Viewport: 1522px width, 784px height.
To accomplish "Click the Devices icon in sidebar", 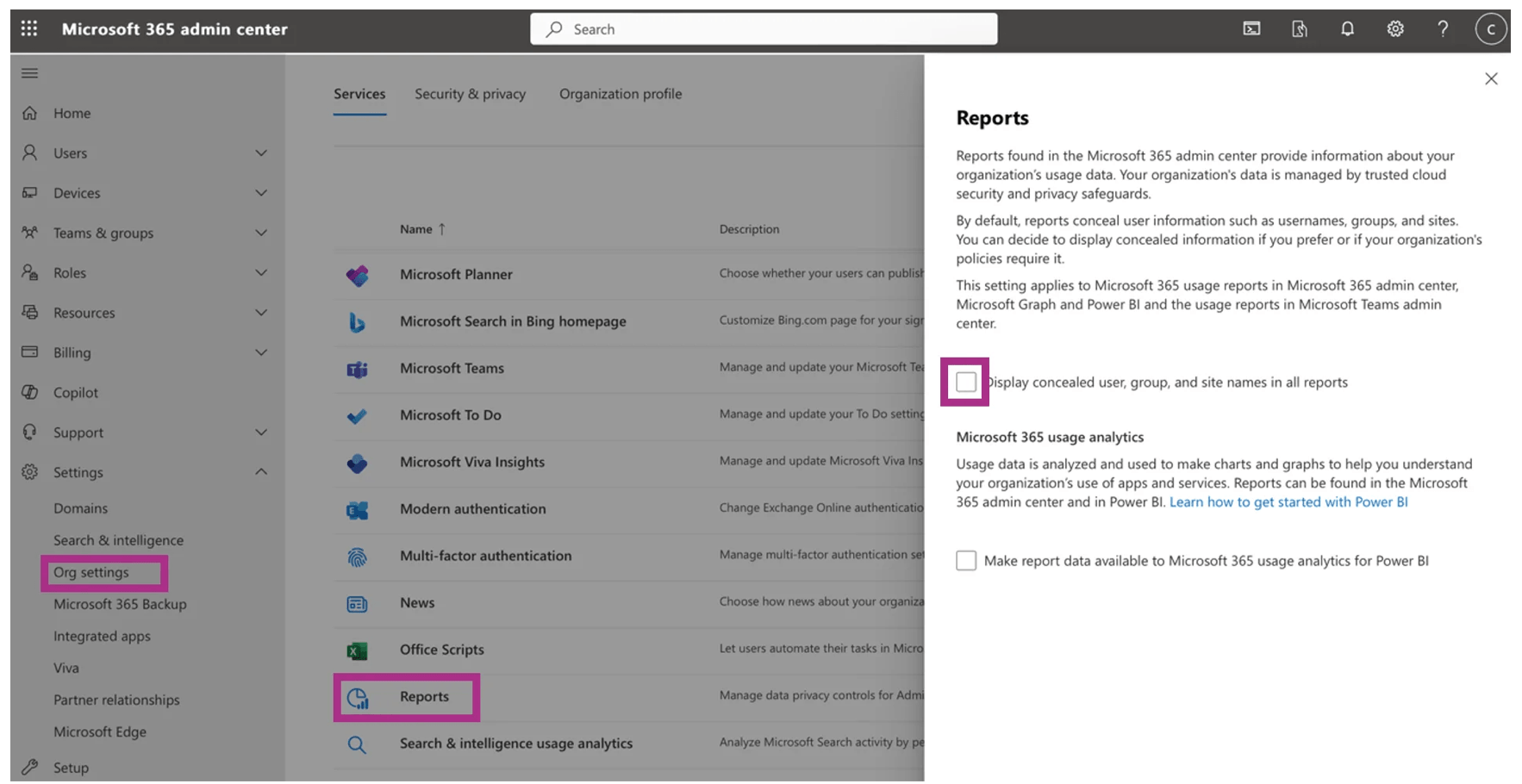I will click(x=30, y=193).
